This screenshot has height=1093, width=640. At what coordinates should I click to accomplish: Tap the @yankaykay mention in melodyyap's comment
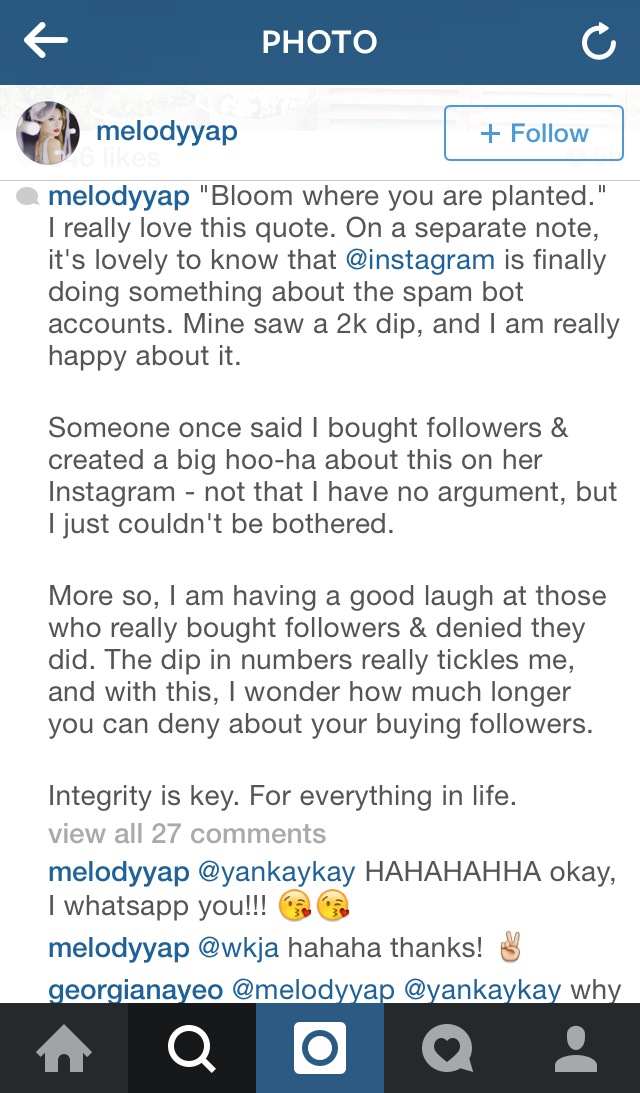click(x=277, y=872)
